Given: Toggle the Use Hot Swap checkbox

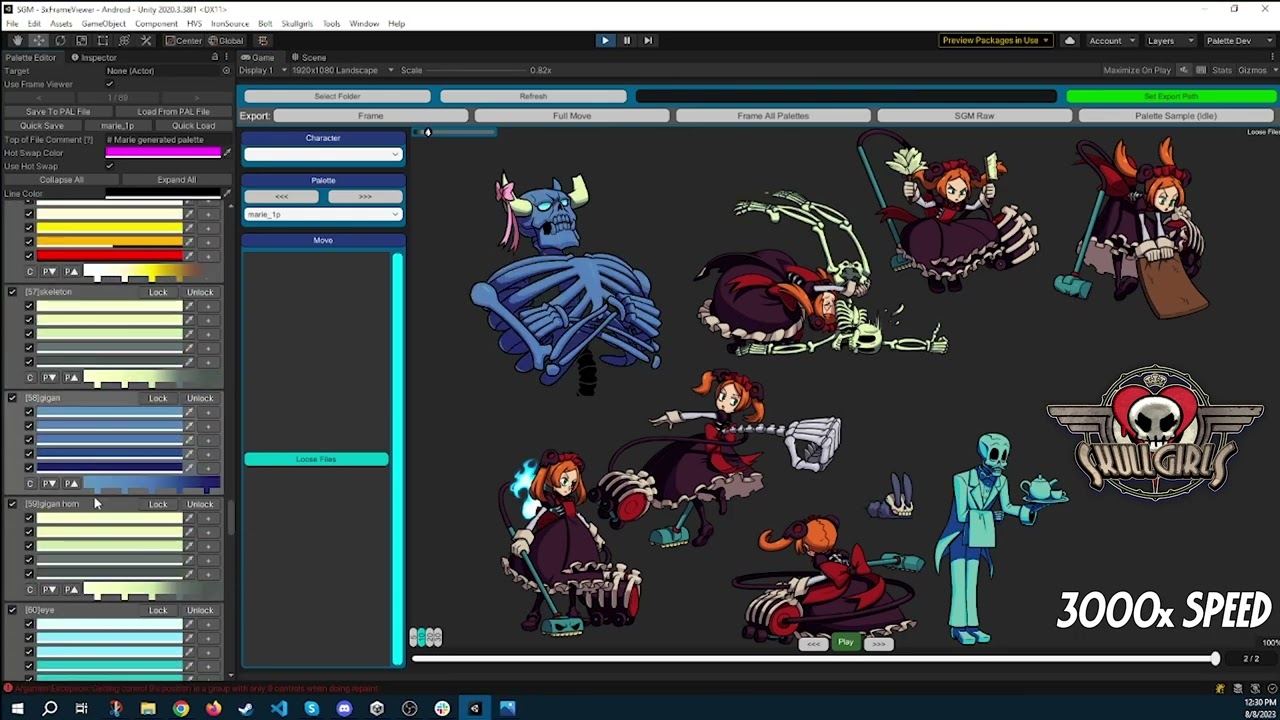Looking at the screenshot, I should tap(110, 166).
